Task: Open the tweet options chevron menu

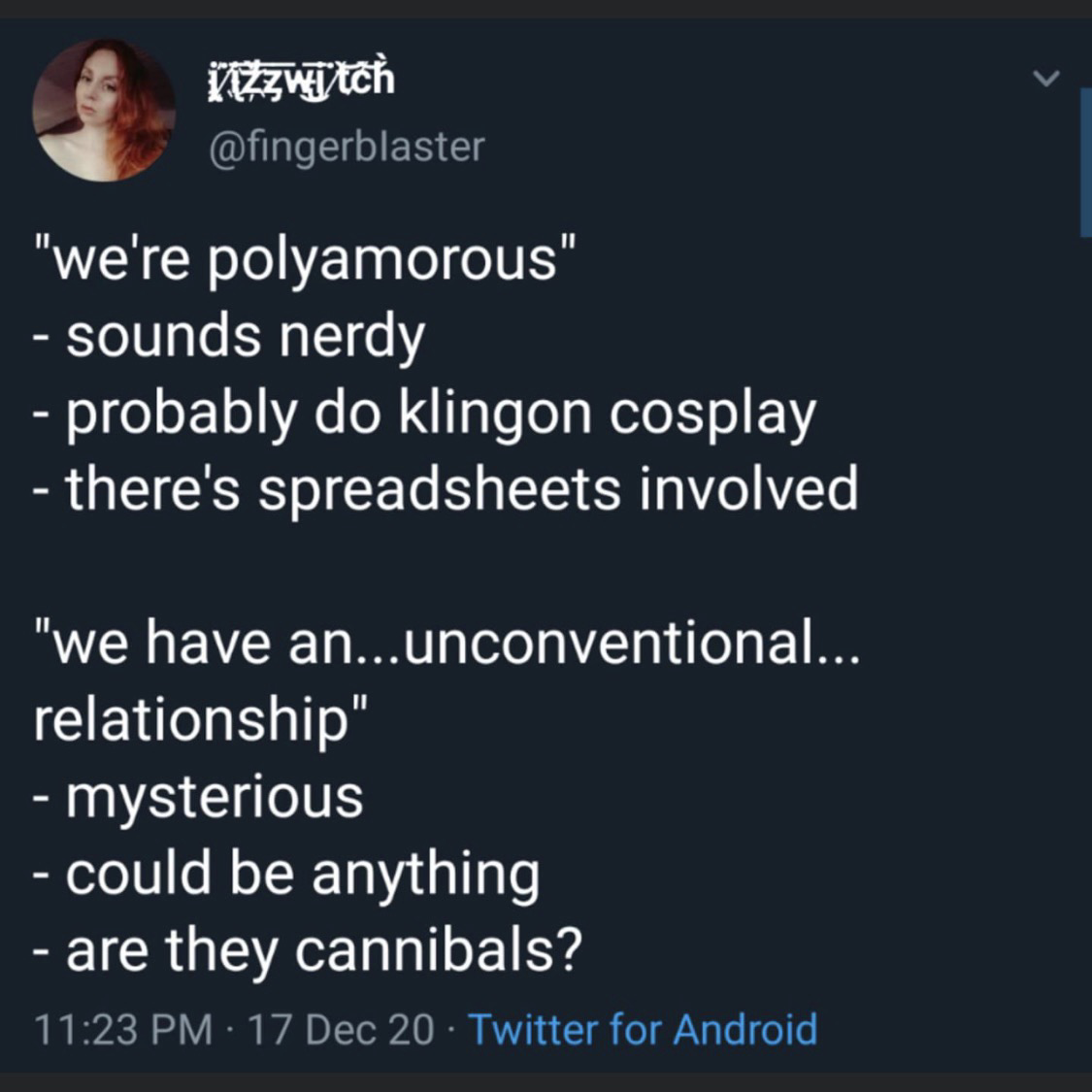Action: click(1045, 79)
